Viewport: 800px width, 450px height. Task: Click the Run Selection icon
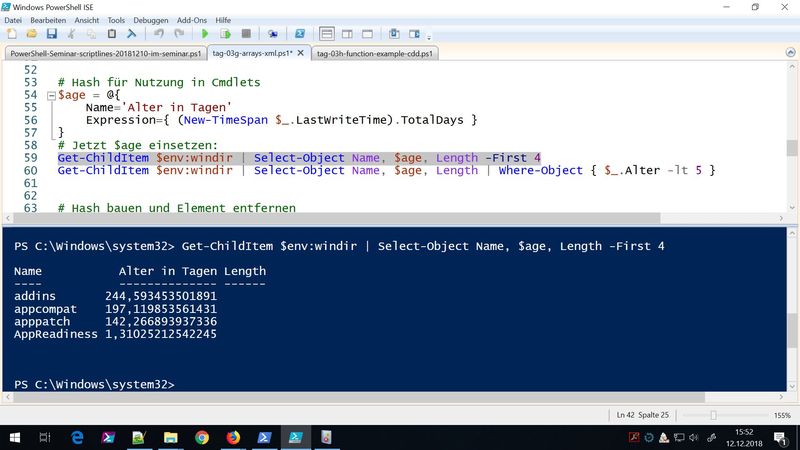pos(225,33)
